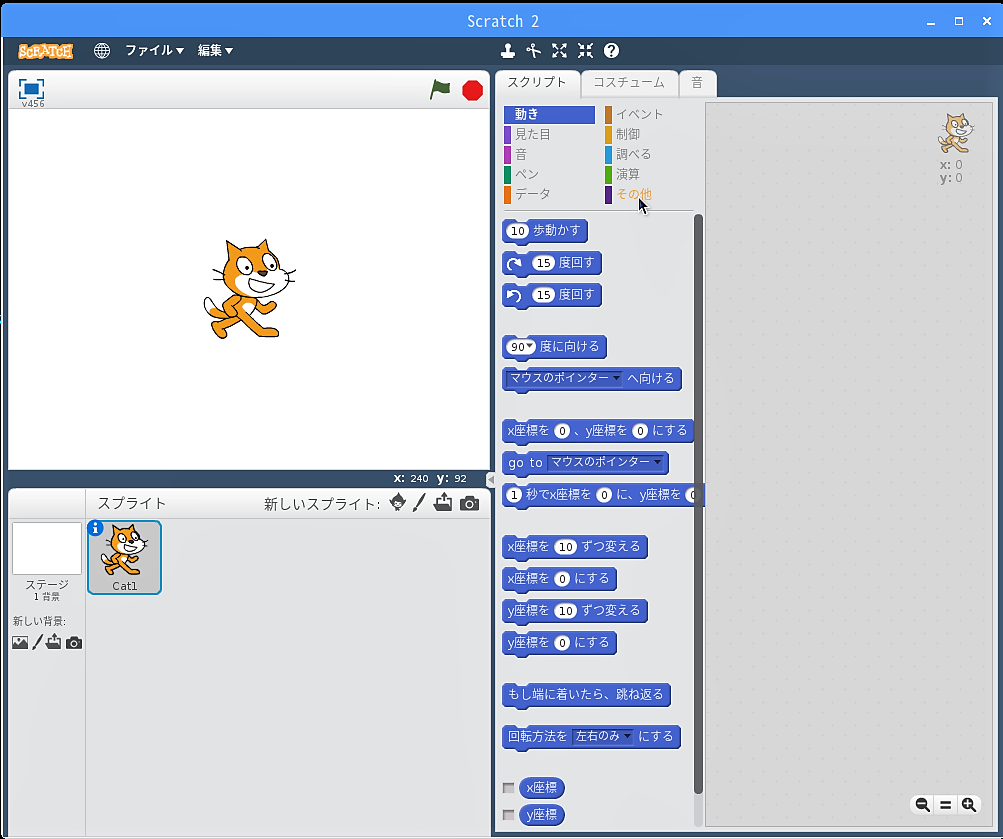Screen dimensions: 1003x839
Task: Start the project with green flag
Action: [x=440, y=90]
